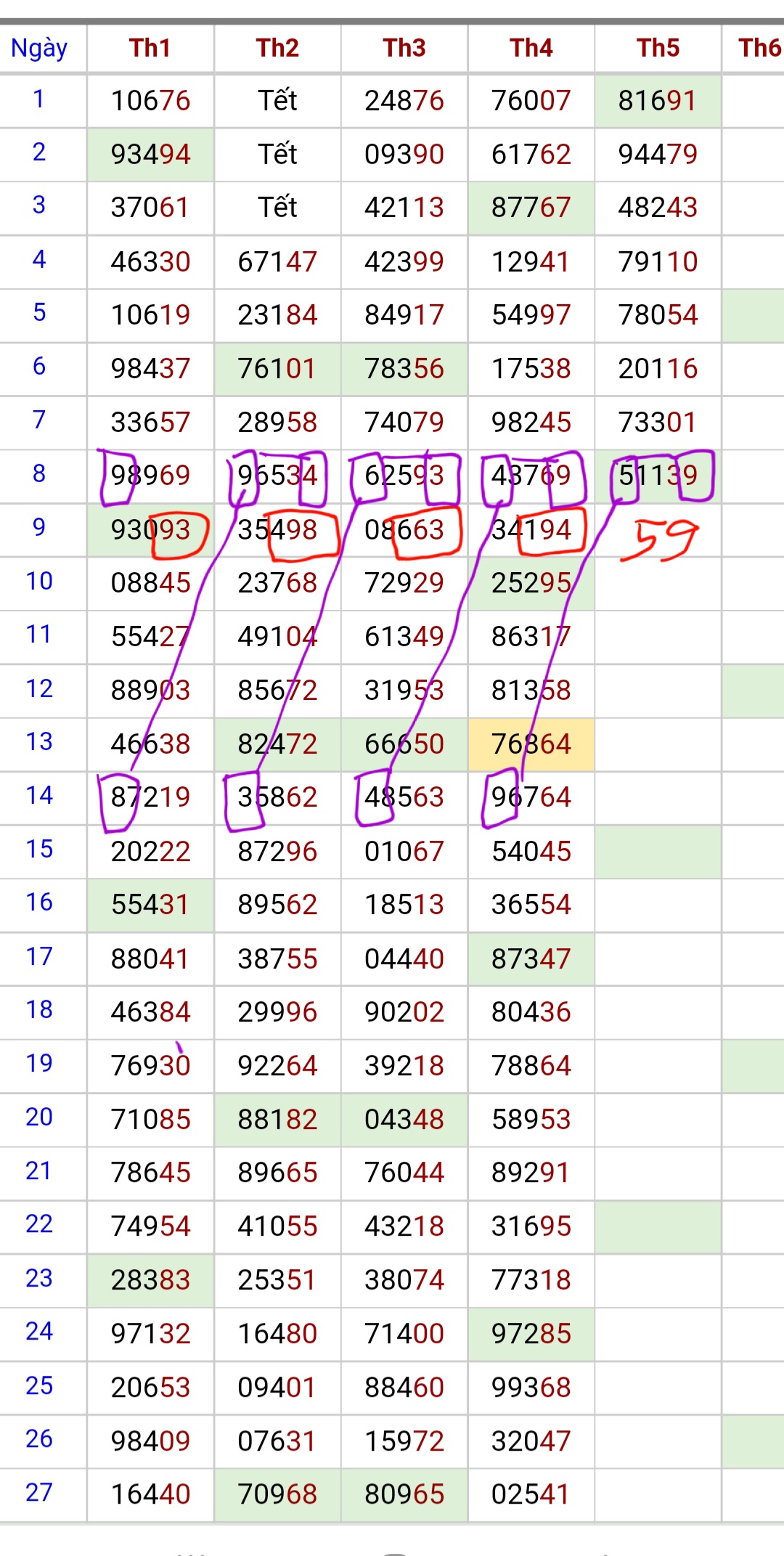Open the day 8 row link

[39, 474]
